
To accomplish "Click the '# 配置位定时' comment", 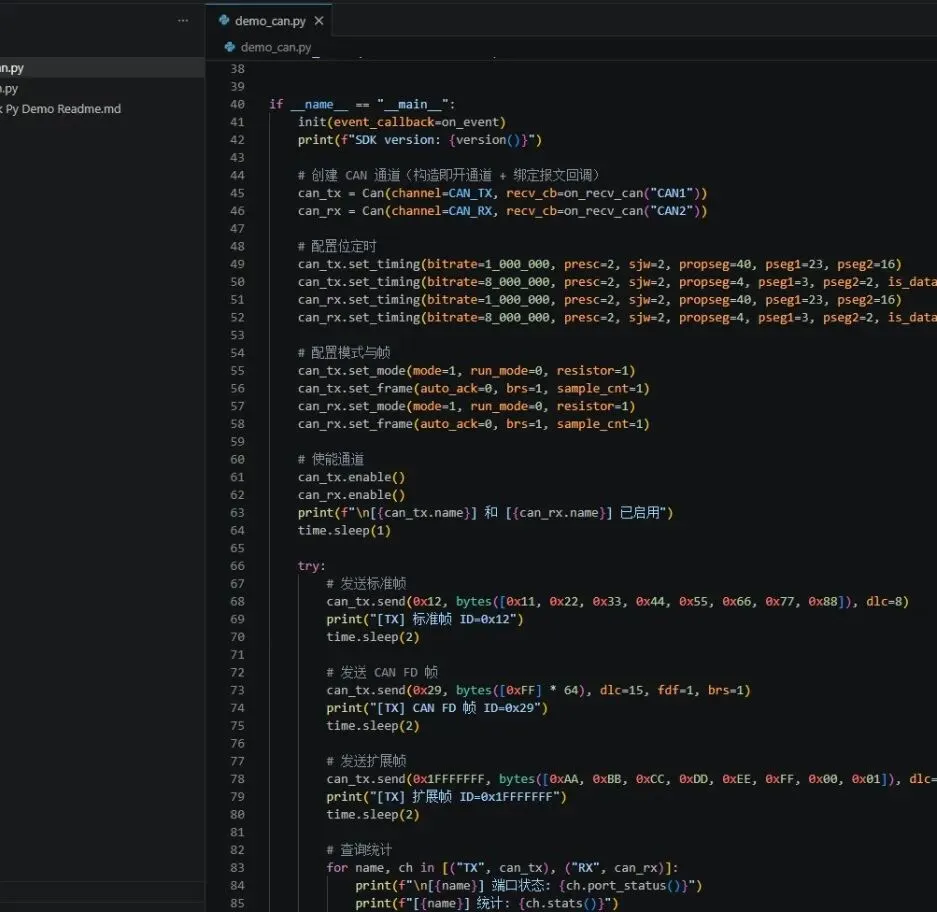I will tap(337, 246).
